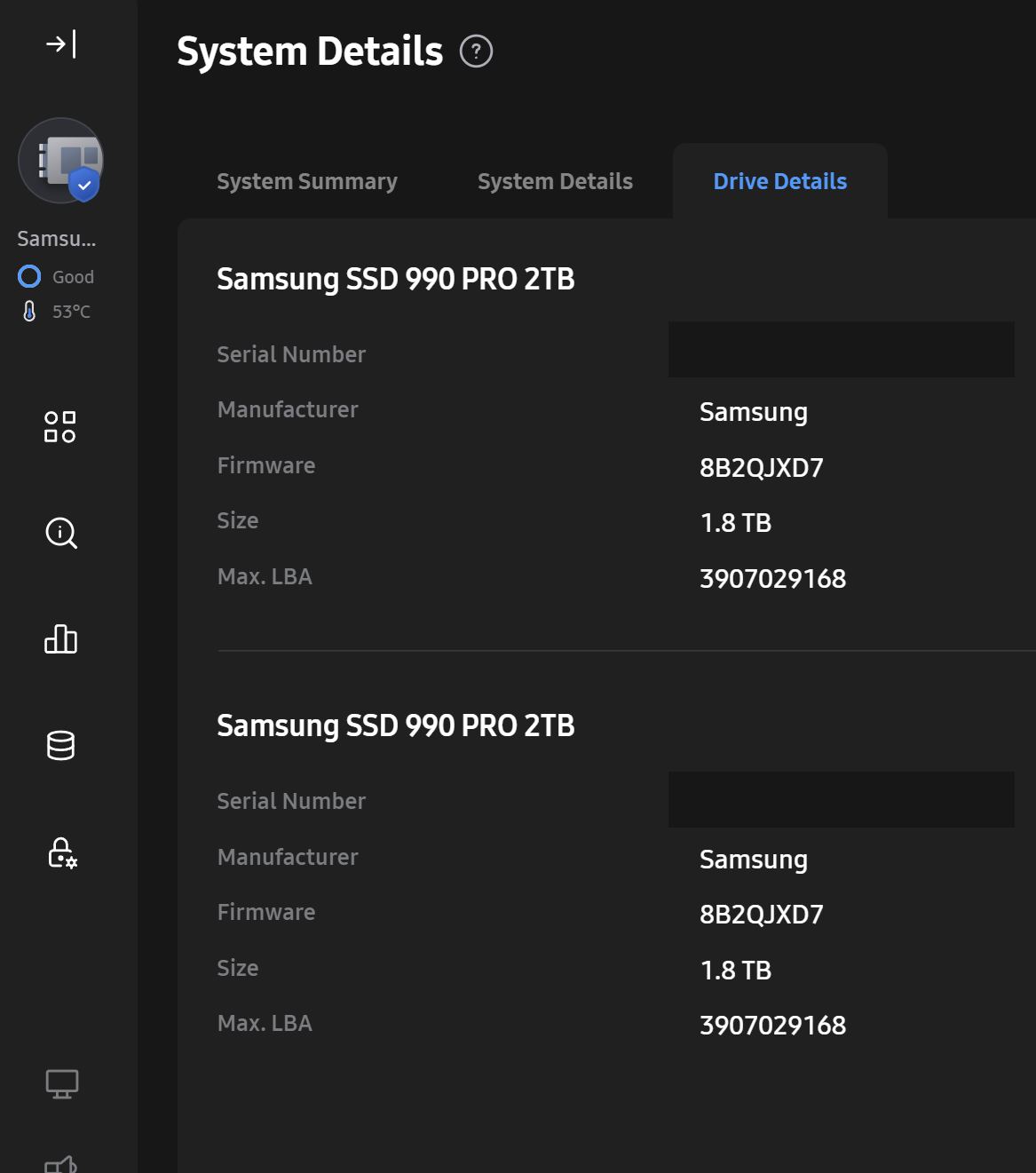Click second drive's Size label
Image resolution: width=1036 pixels, height=1173 pixels.
point(238,968)
